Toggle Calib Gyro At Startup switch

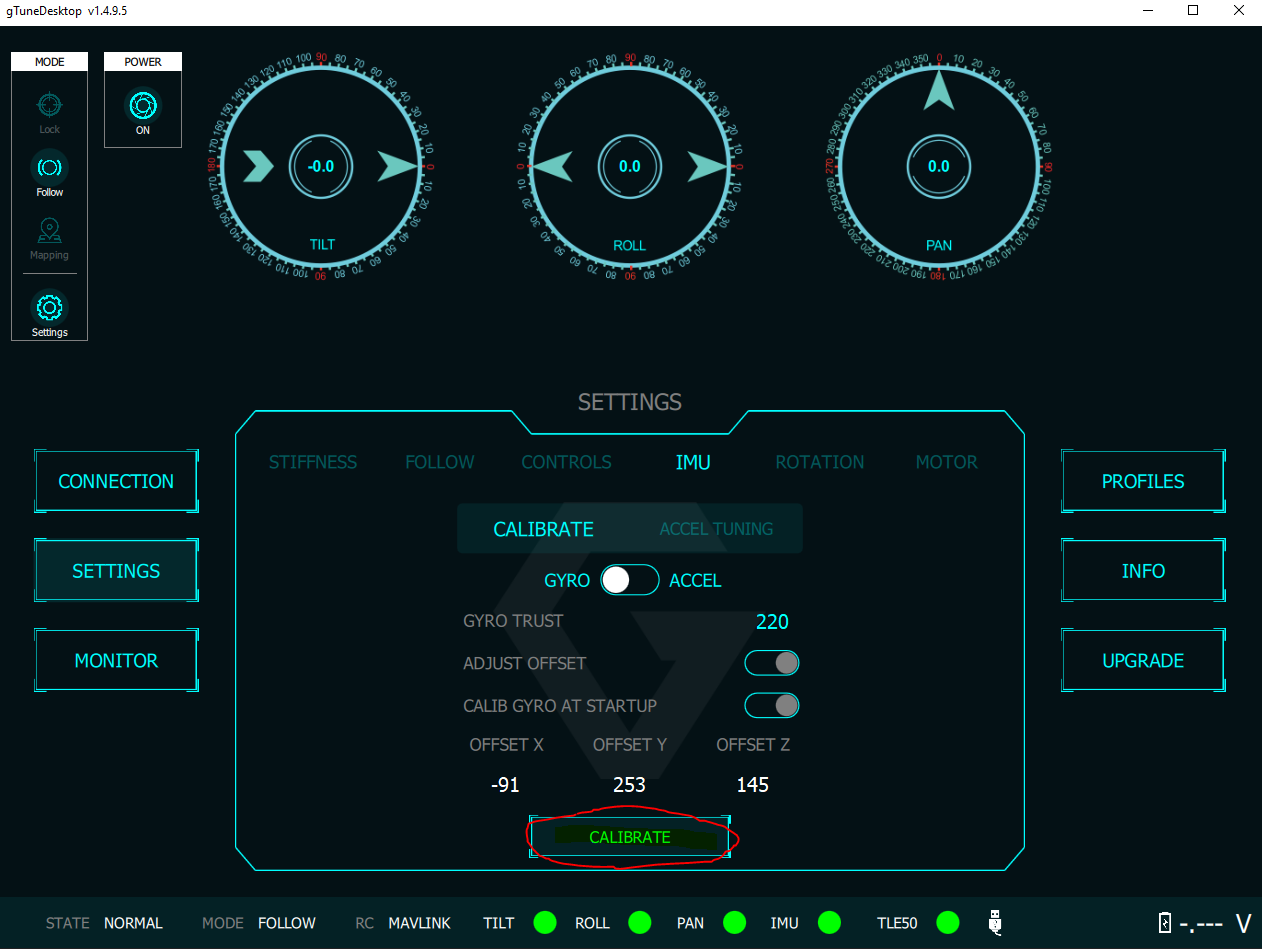772,705
